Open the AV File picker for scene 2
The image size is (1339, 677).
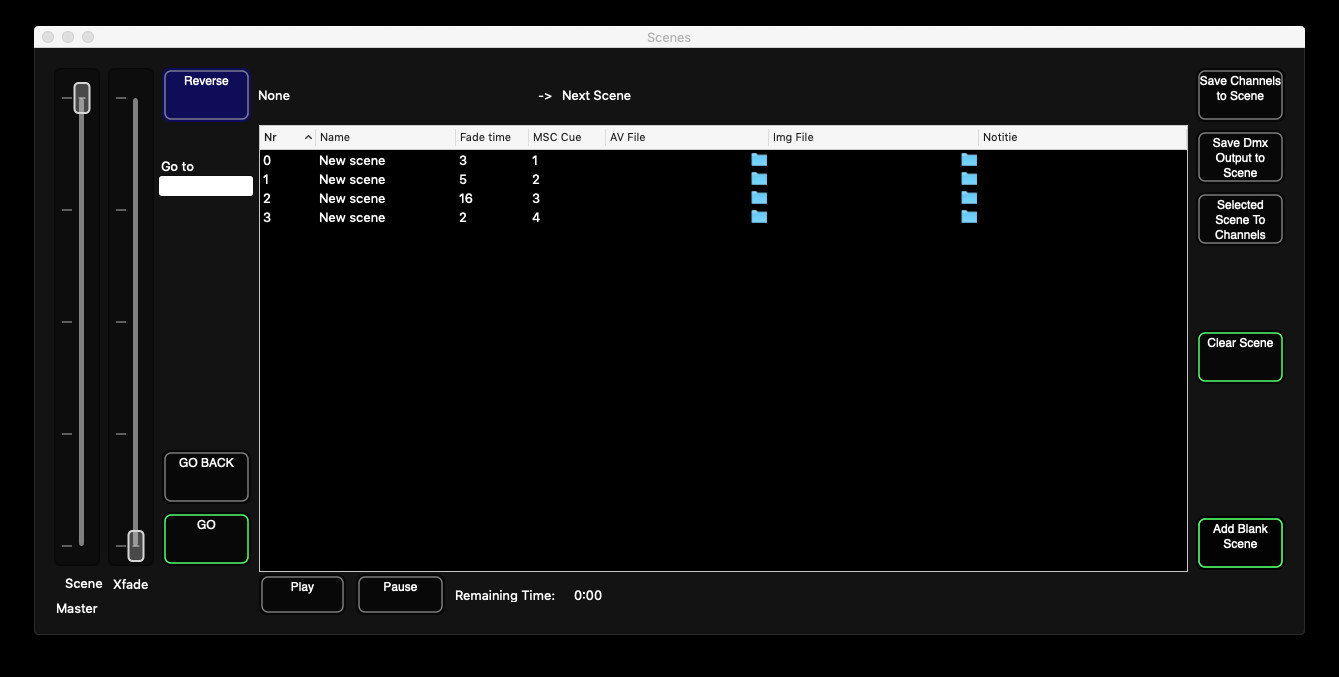pos(759,197)
